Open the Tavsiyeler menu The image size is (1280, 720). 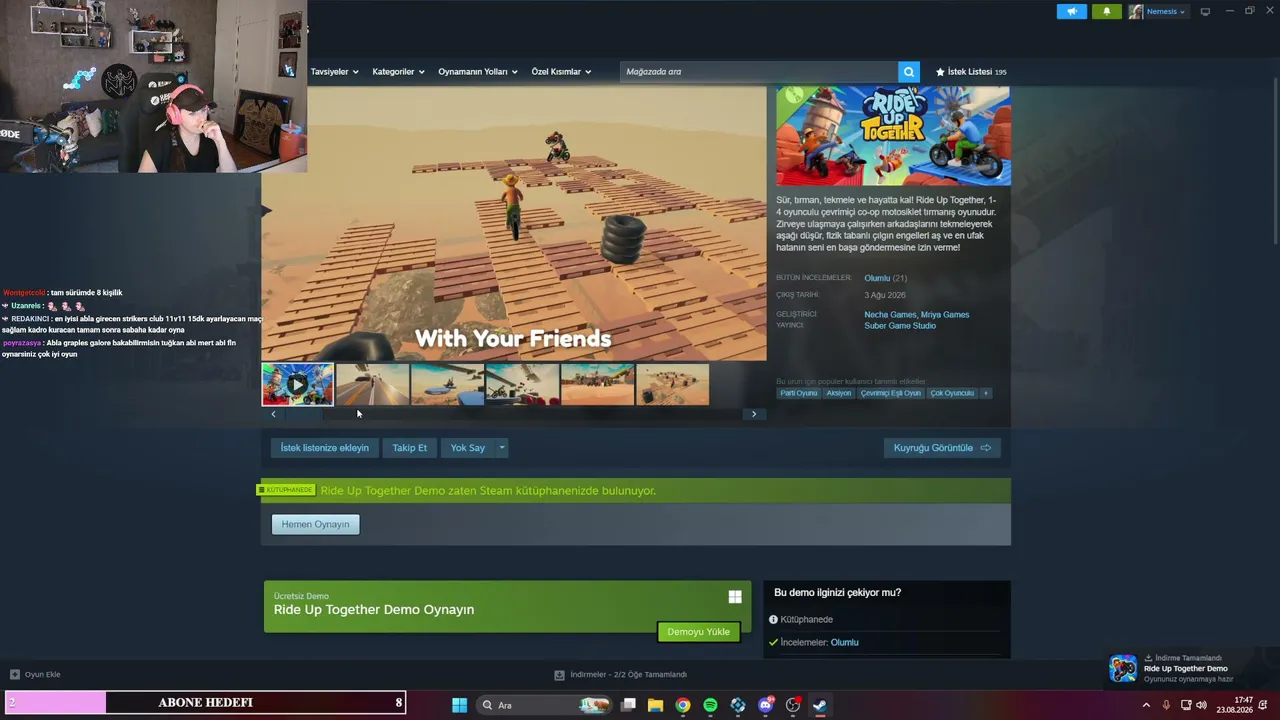pos(334,72)
